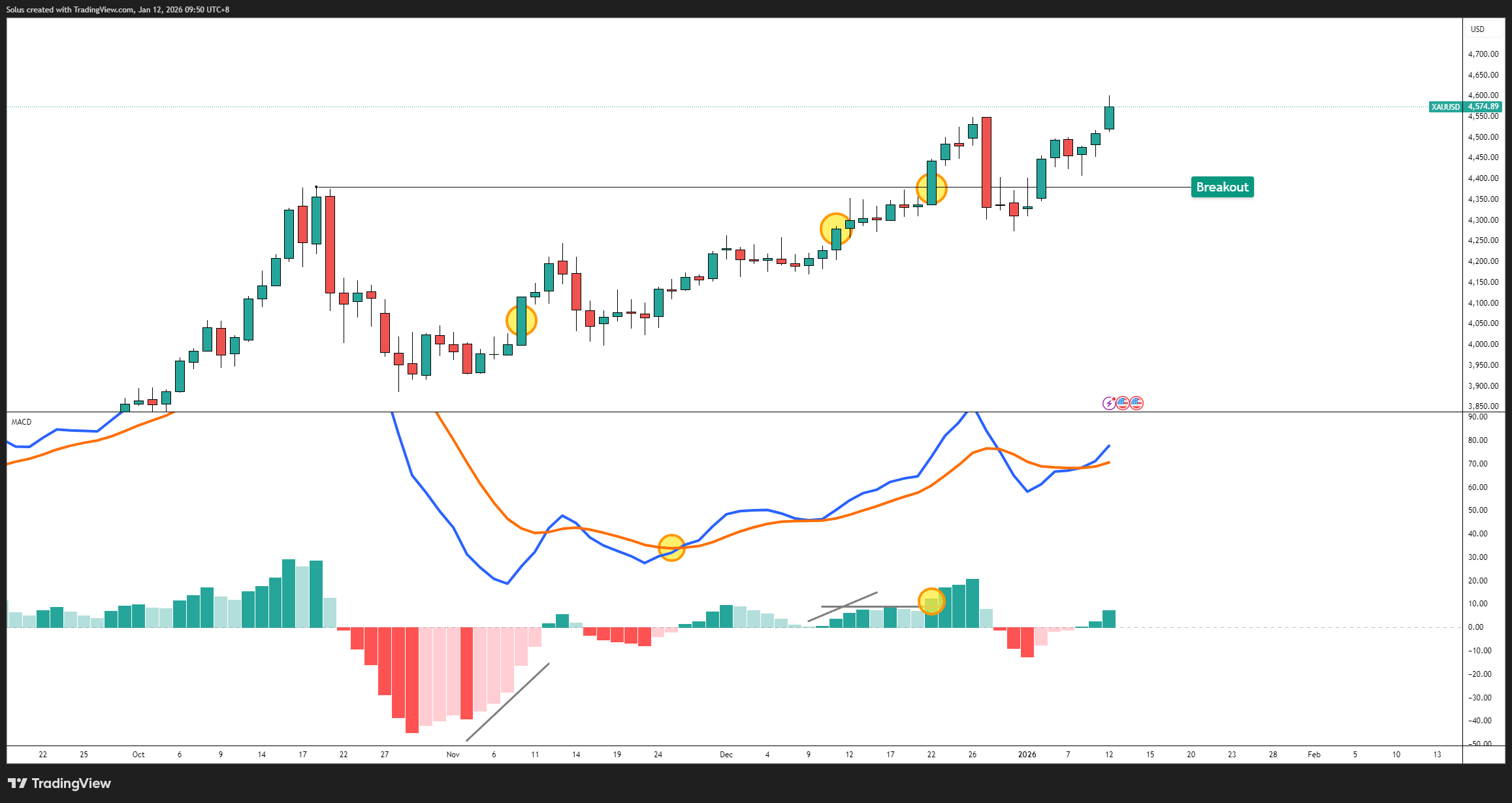This screenshot has height=803, width=1512.
Task: Open the USD currency selector
Action: point(1477,29)
